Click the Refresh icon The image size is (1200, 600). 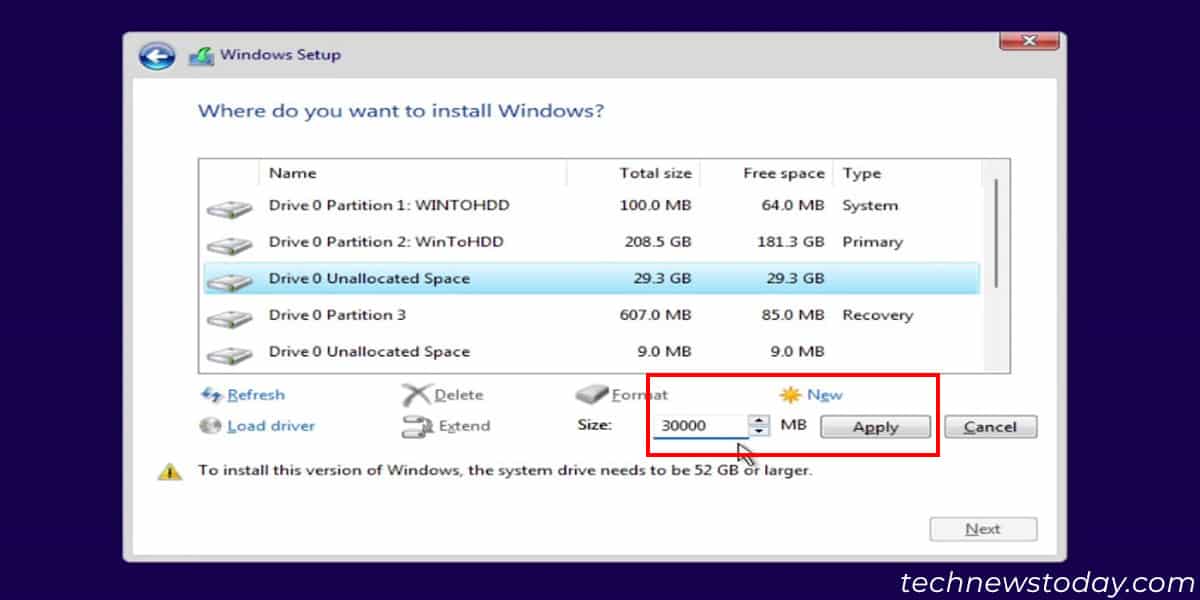[x=211, y=395]
